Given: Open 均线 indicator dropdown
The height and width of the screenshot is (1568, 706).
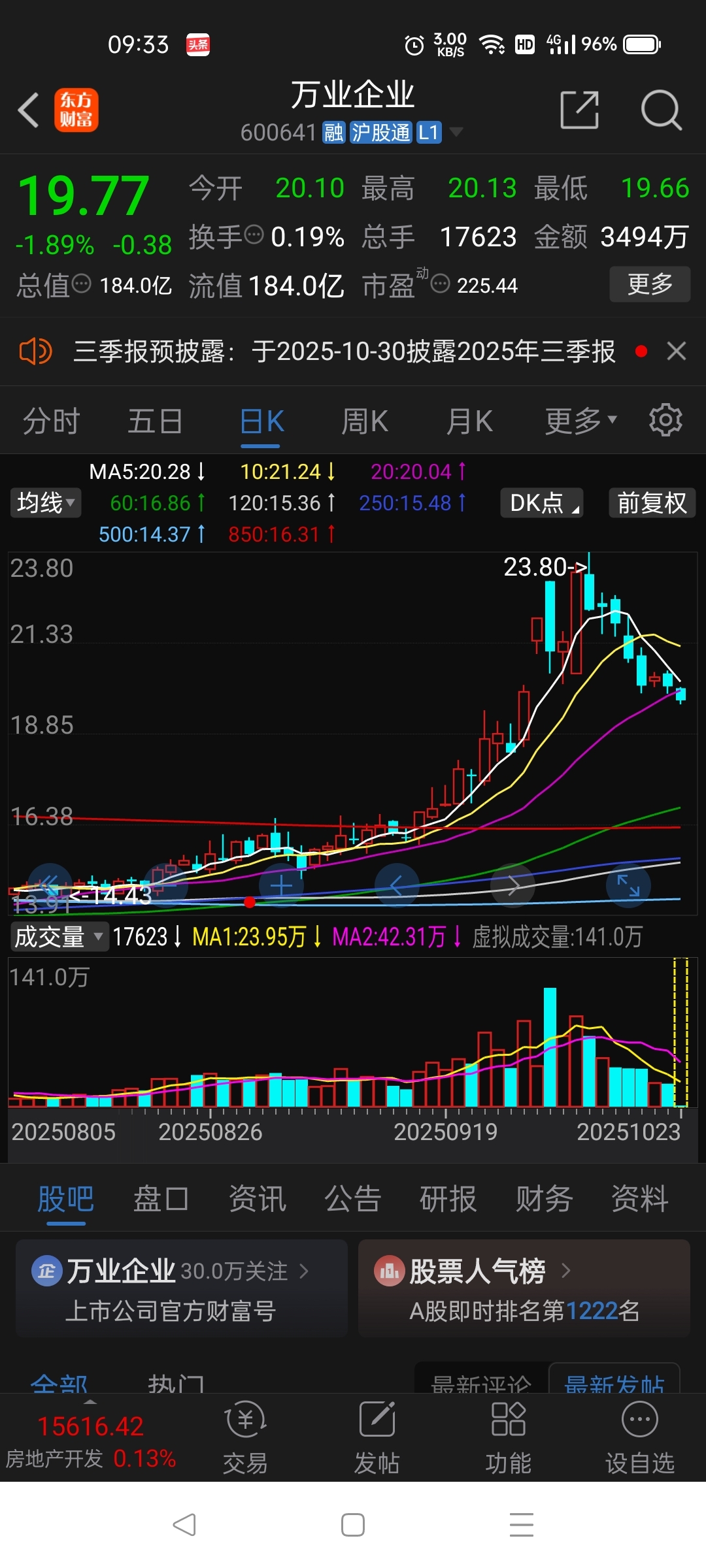Looking at the screenshot, I should pos(46,503).
